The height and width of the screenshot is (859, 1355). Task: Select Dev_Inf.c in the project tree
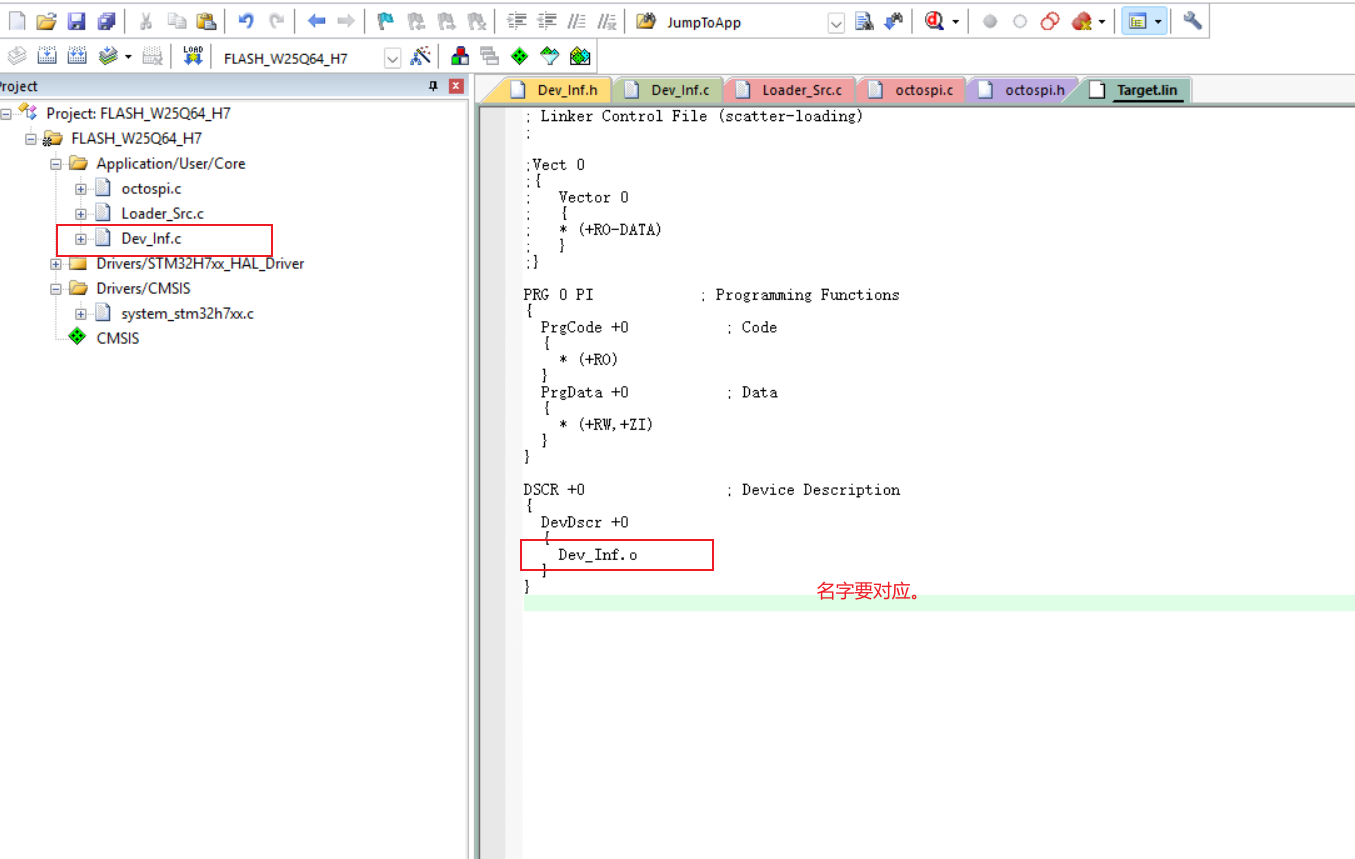click(151, 239)
